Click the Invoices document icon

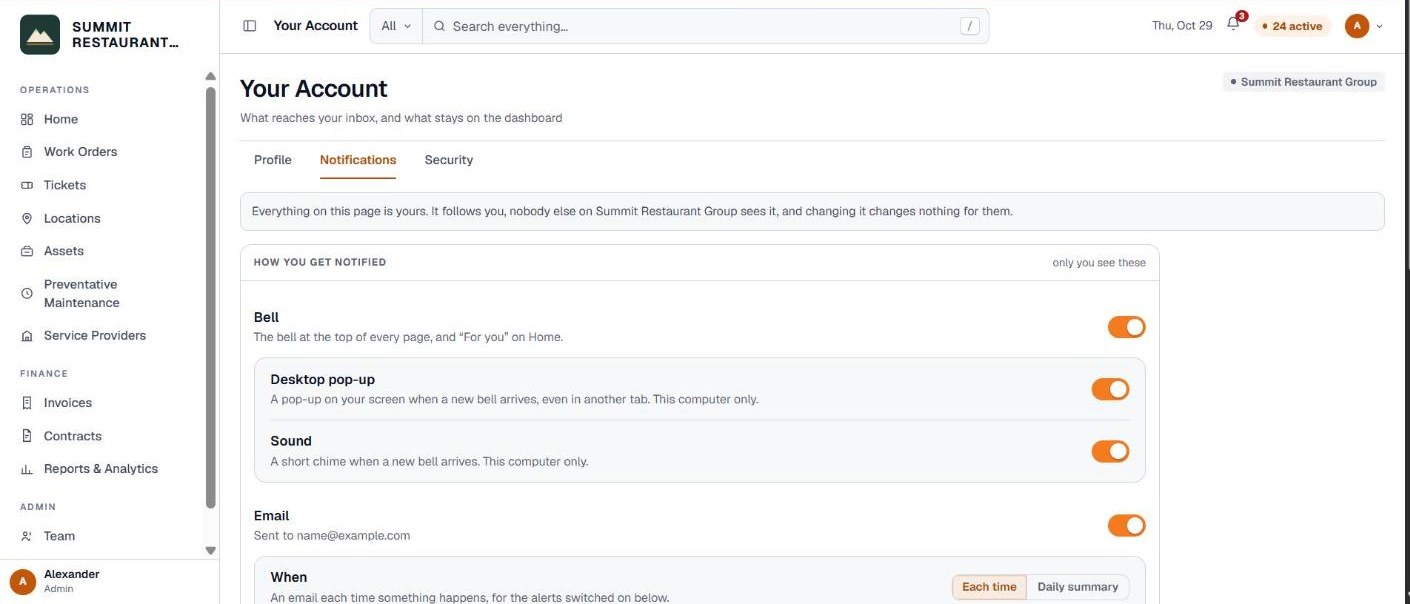pos(27,403)
